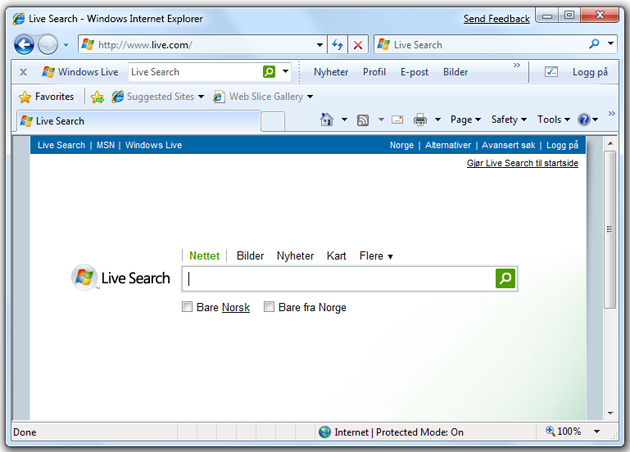Image resolution: width=630 pixels, height=452 pixels.
Task: Open the Suggested Sites dropdown
Action: pos(158,96)
